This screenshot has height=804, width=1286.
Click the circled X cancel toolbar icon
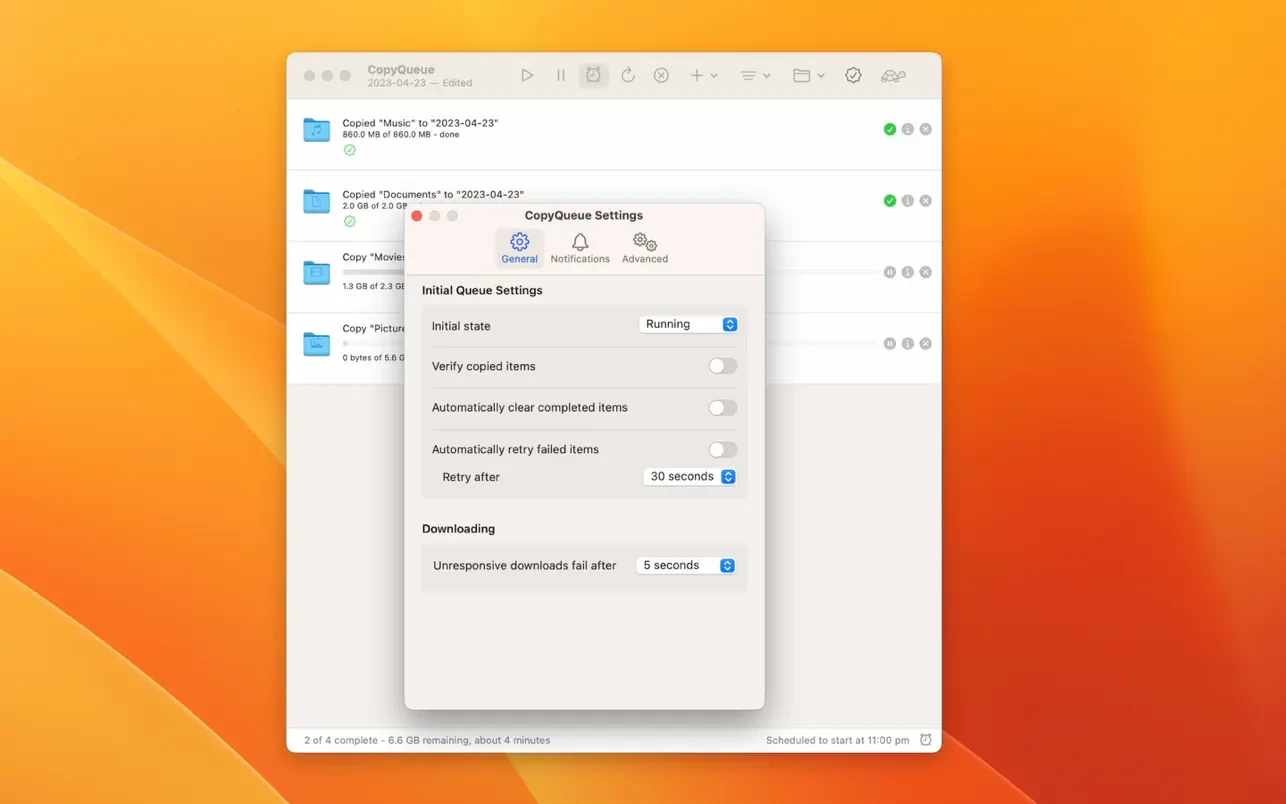coord(661,76)
